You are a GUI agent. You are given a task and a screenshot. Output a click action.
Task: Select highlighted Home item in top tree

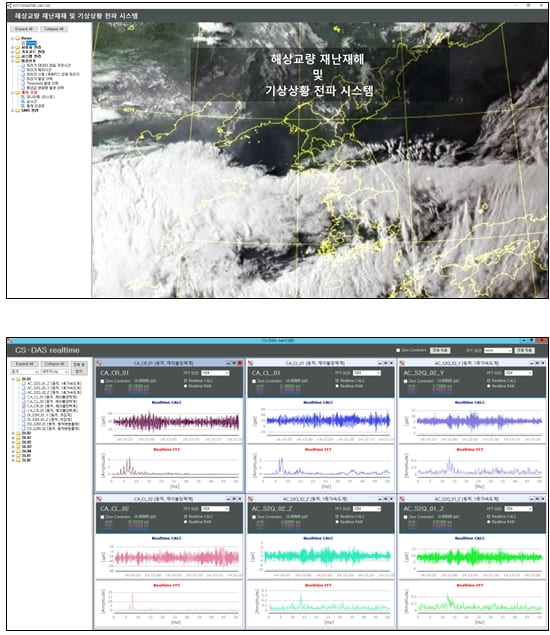pyautogui.click(x=32, y=43)
